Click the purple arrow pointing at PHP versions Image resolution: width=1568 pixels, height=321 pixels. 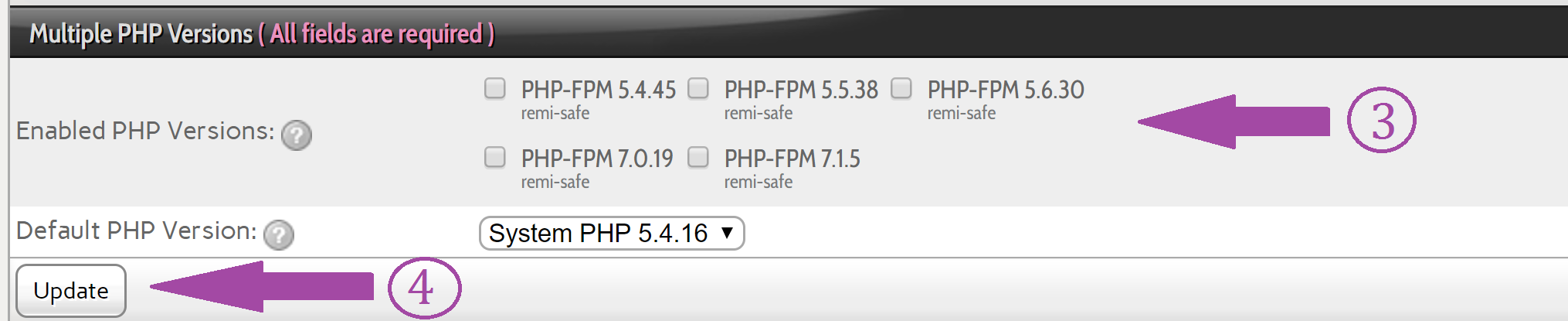tap(1234, 121)
